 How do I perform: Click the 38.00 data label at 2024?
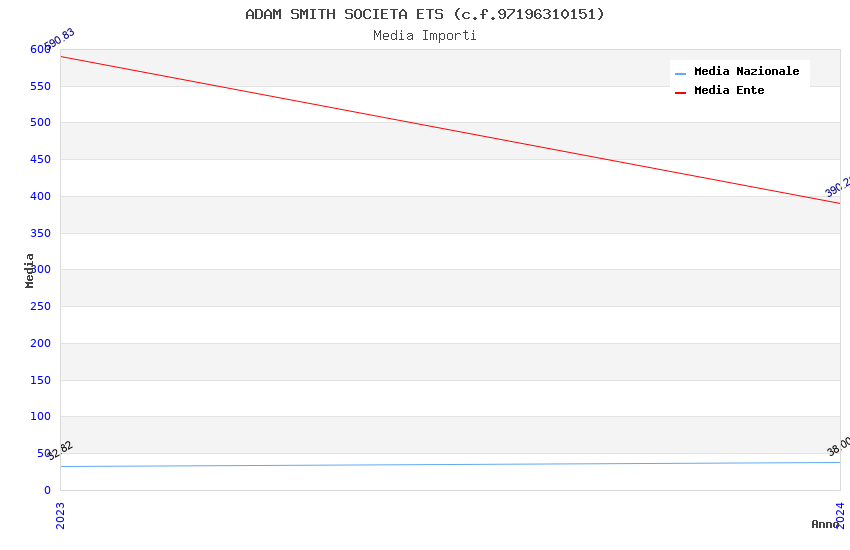[839, 446]
